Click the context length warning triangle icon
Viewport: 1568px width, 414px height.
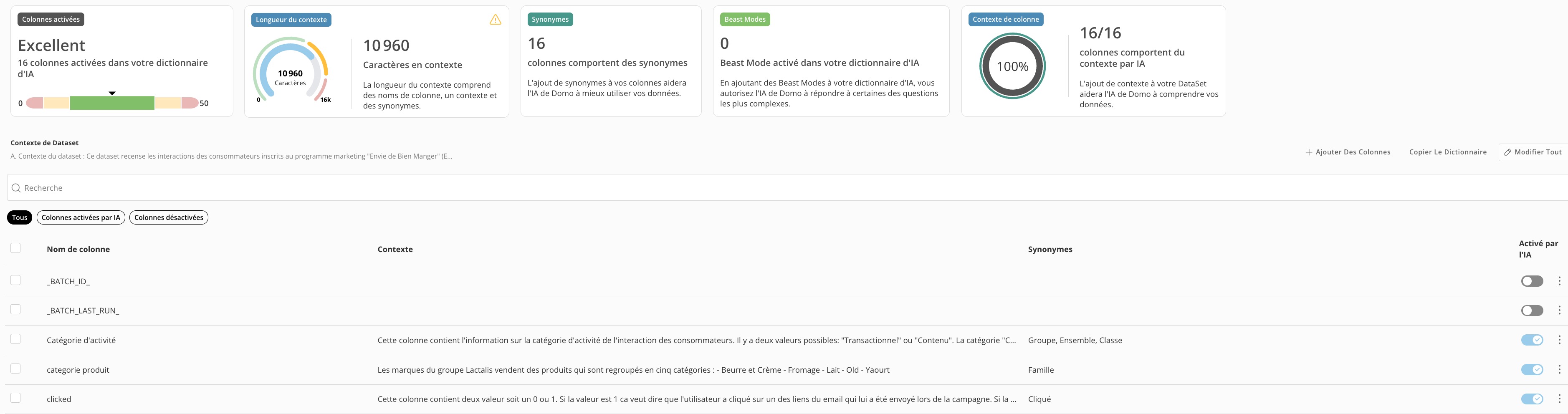pos(496,20)
